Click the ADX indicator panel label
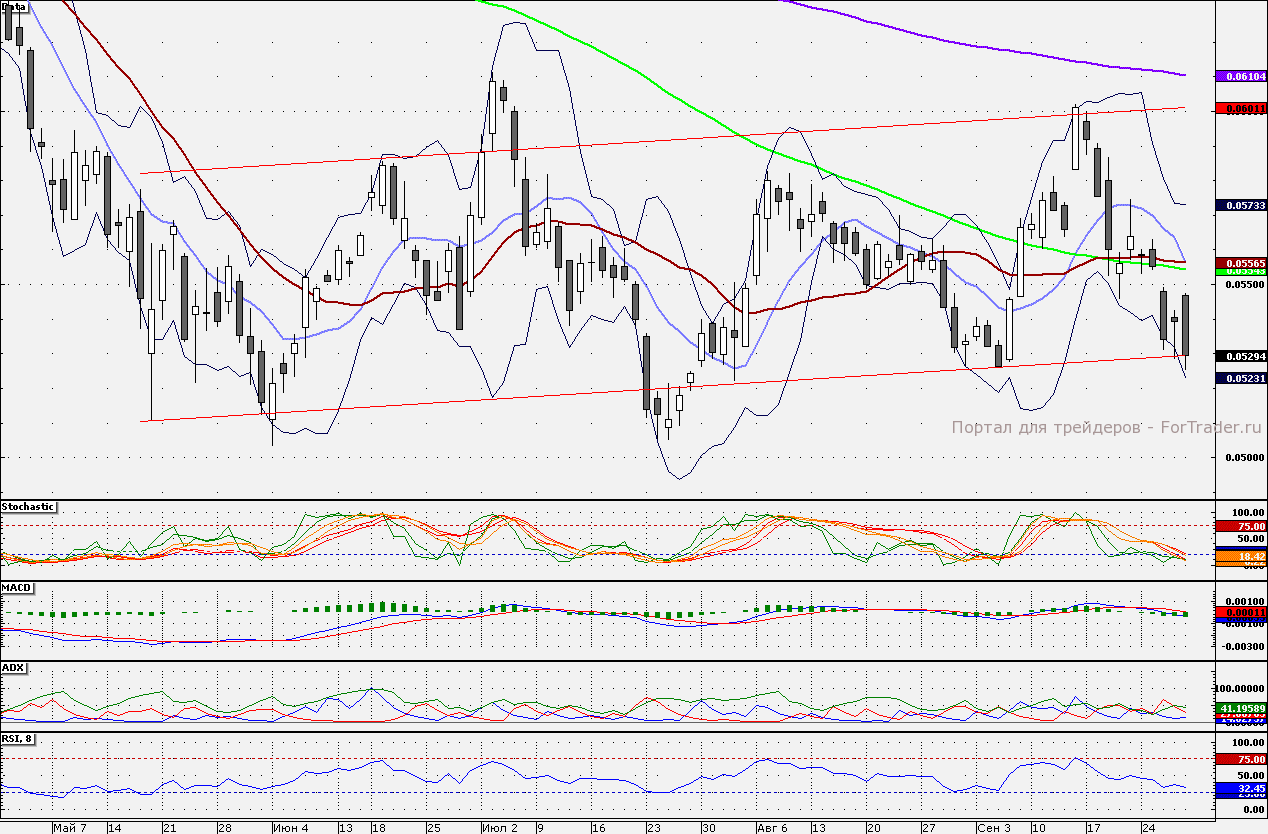 pyautogui.click(x=13, y=667)
